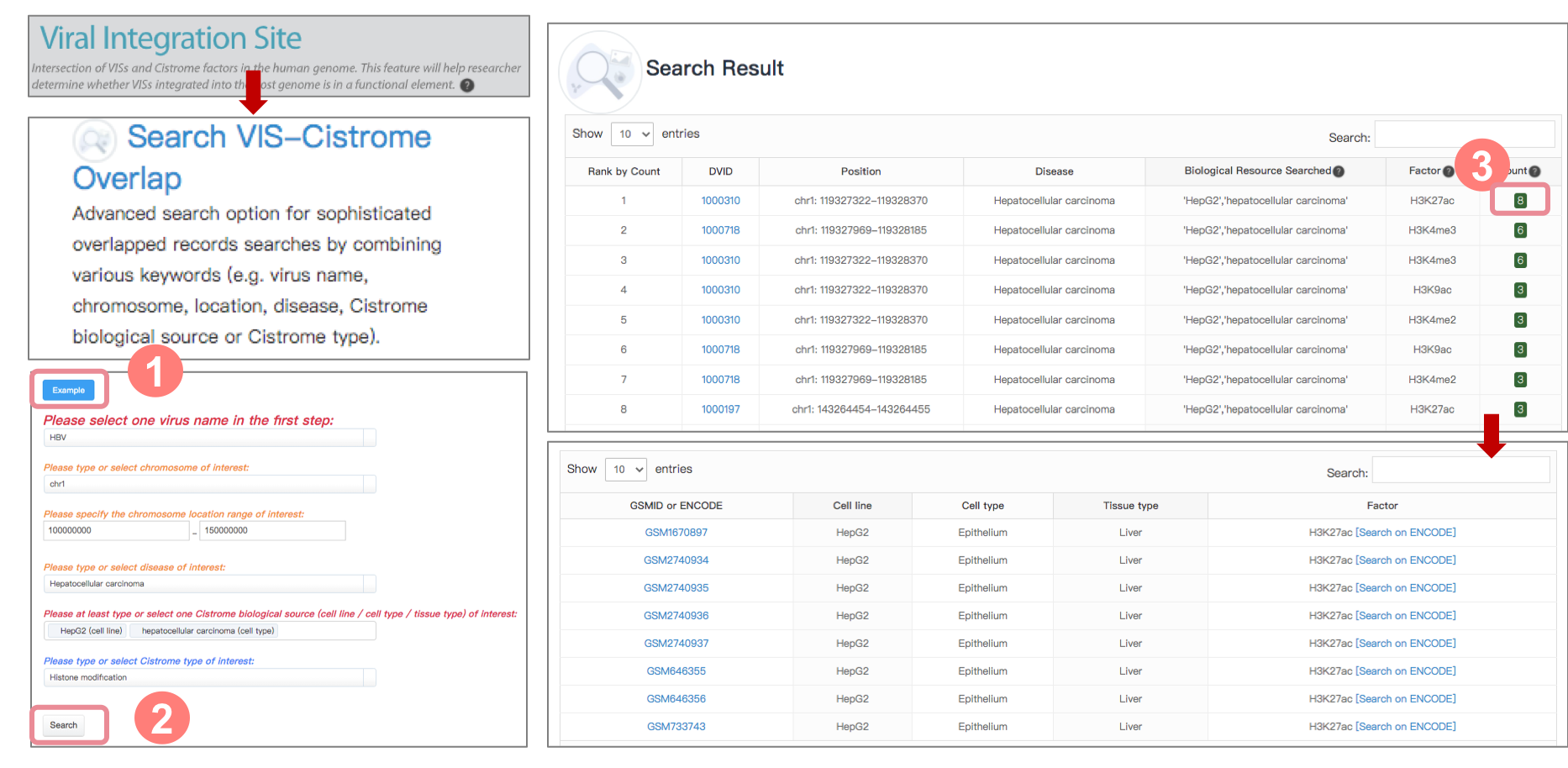This screenshot has height=768, width=1568.
Task: Click the help icon beside Viral Integration Site description
Action: pos(467,85)
